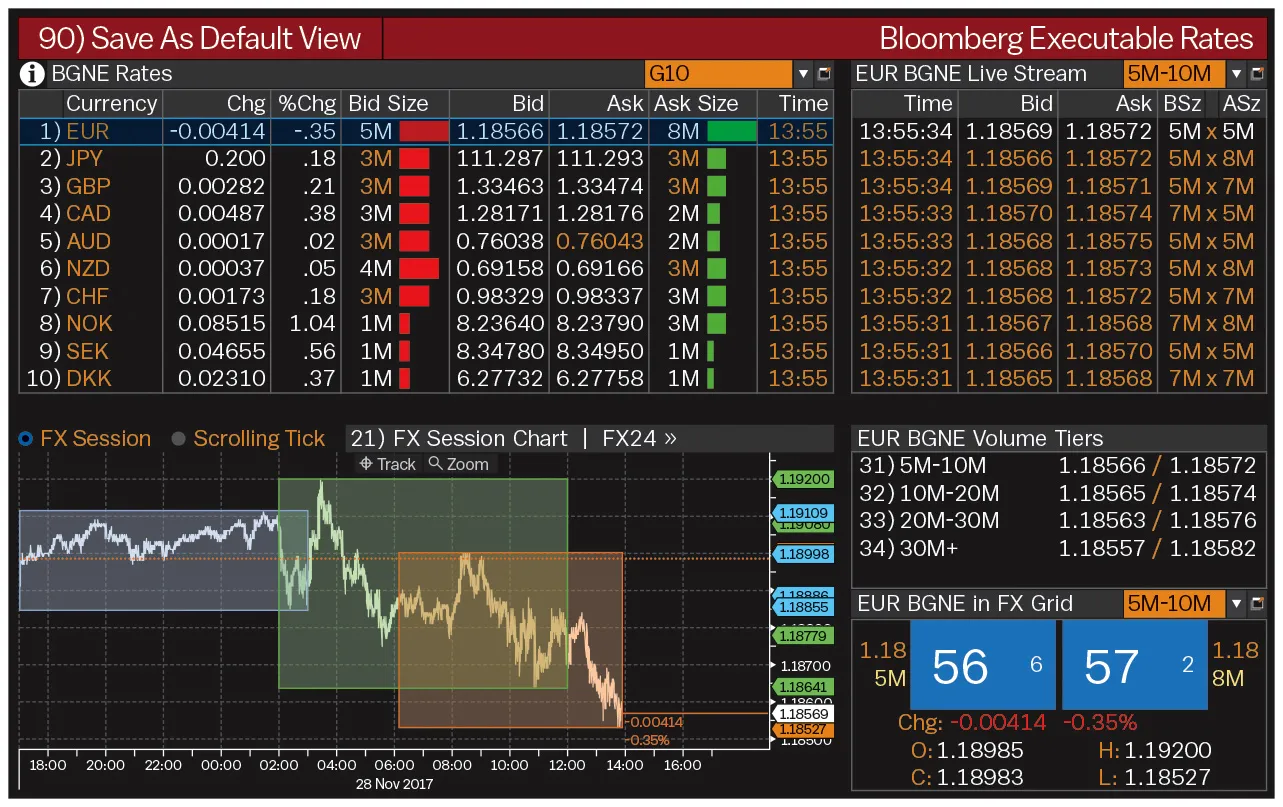Screen dimensions: 1283x807
Task: Select the Track crosshair tool on the chart
Action: pyautogui.click(x=387, y=463)
